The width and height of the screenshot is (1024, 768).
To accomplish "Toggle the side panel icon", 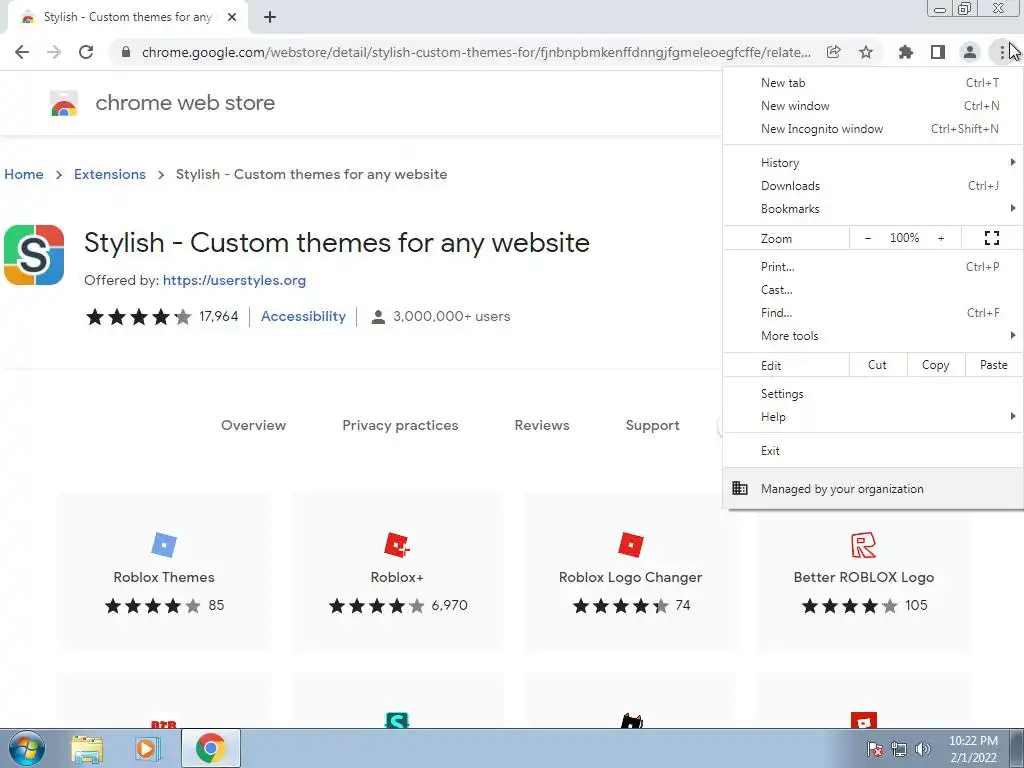I will coord(938,52).
